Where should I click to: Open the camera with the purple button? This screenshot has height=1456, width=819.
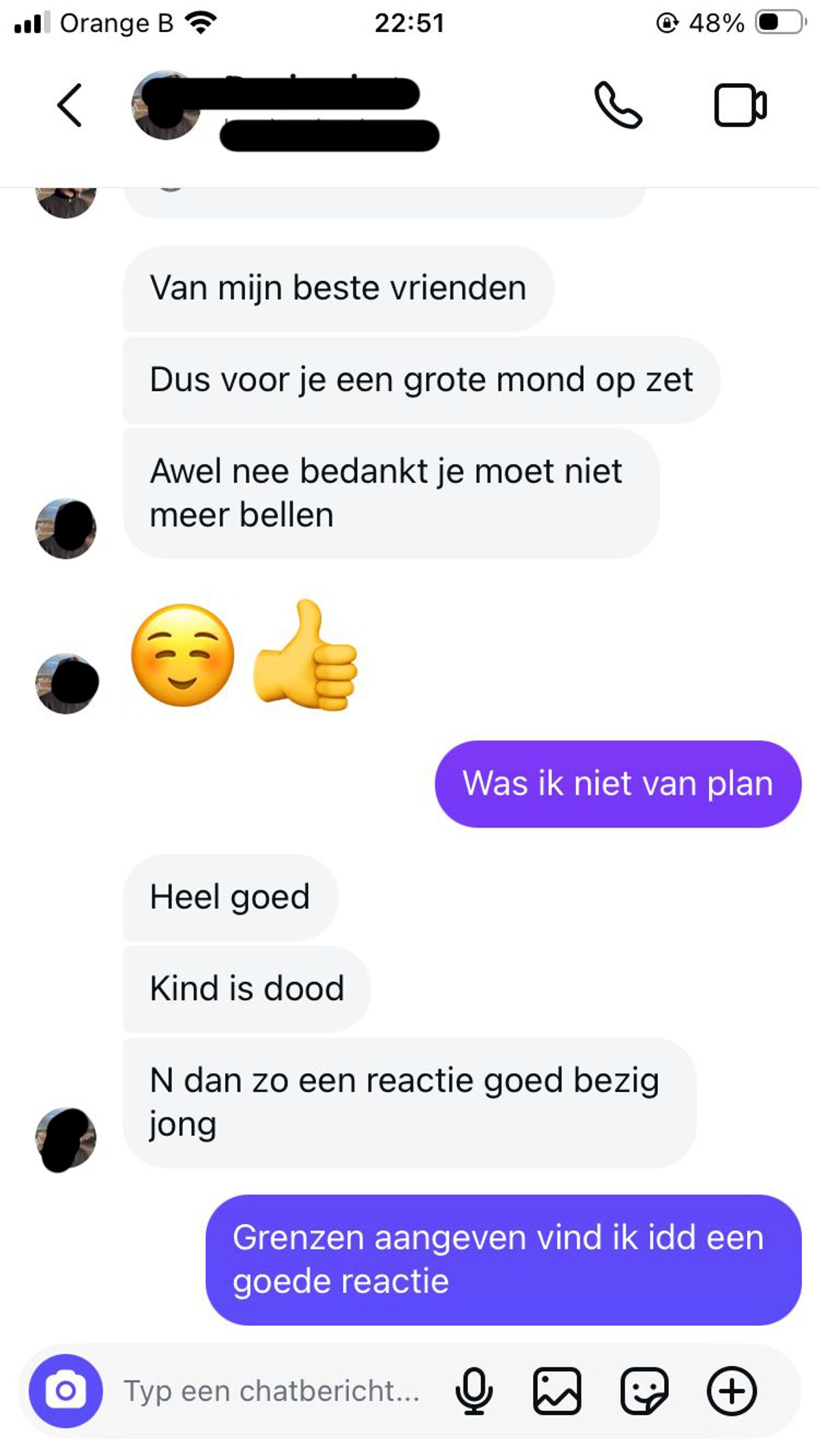[x=66, y=1391]
